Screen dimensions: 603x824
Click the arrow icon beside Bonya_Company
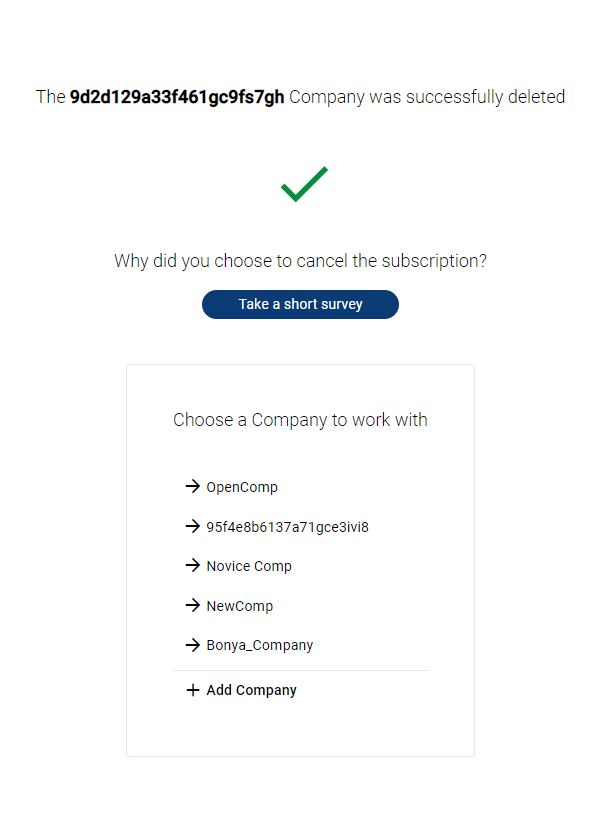[193, 645]
